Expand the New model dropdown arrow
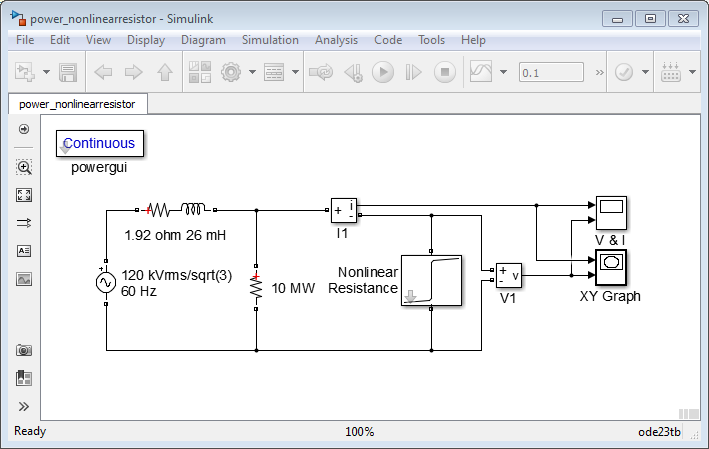Screen dimensions: 709x449 coord(46,73)
